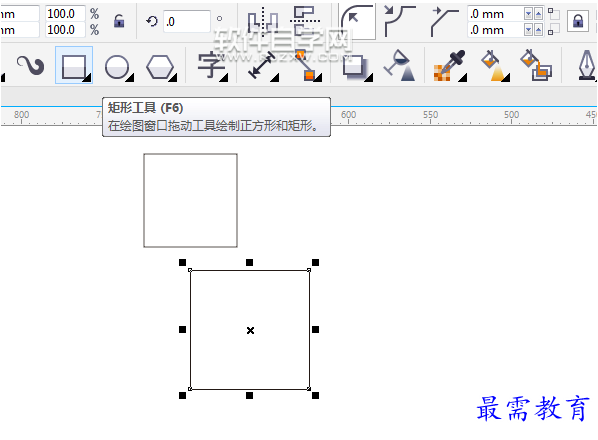Click the Mirror horizontally icon

pyautogui.click(x=262, y=21)
